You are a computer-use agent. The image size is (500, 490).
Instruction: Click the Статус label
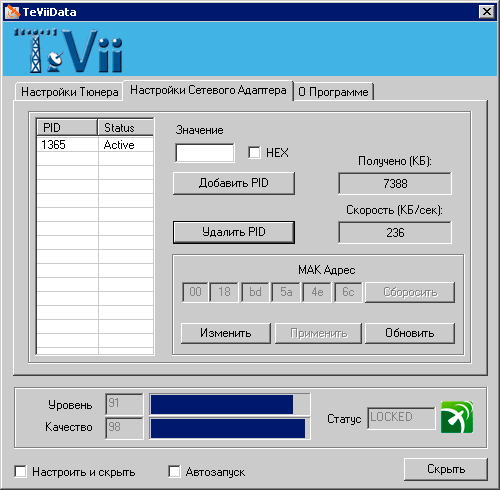(x=344, y=419)
